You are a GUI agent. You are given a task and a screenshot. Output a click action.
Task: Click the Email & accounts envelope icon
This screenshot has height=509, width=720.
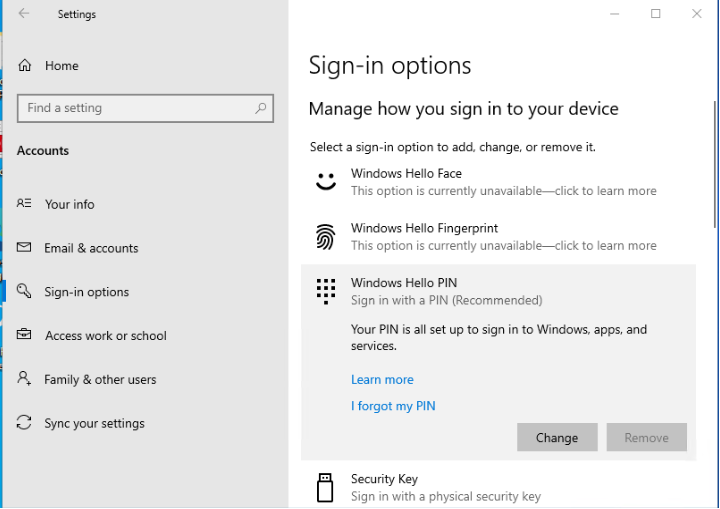[24, 247]
